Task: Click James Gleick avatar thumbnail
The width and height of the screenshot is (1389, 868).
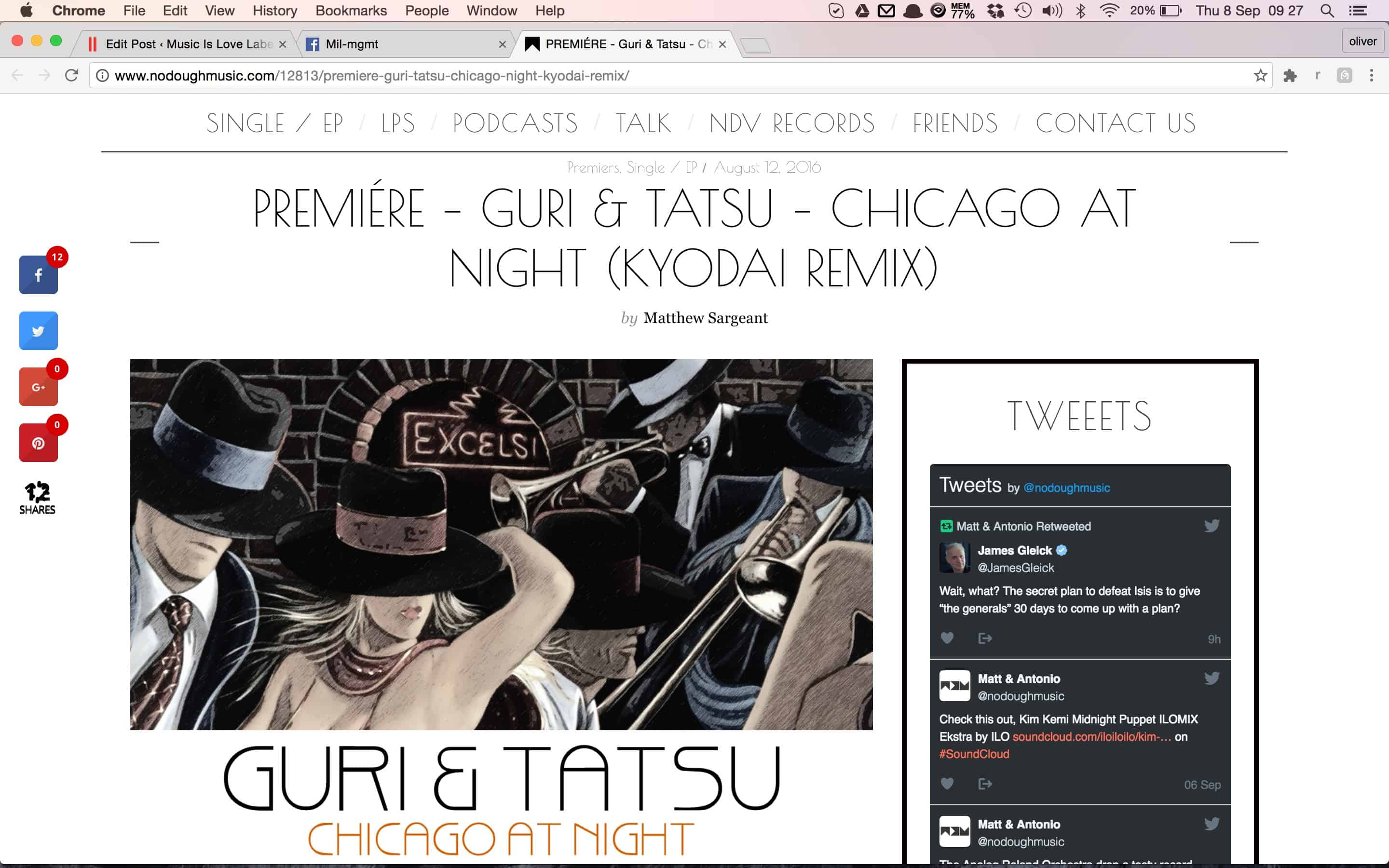Action: click(954, 557)
